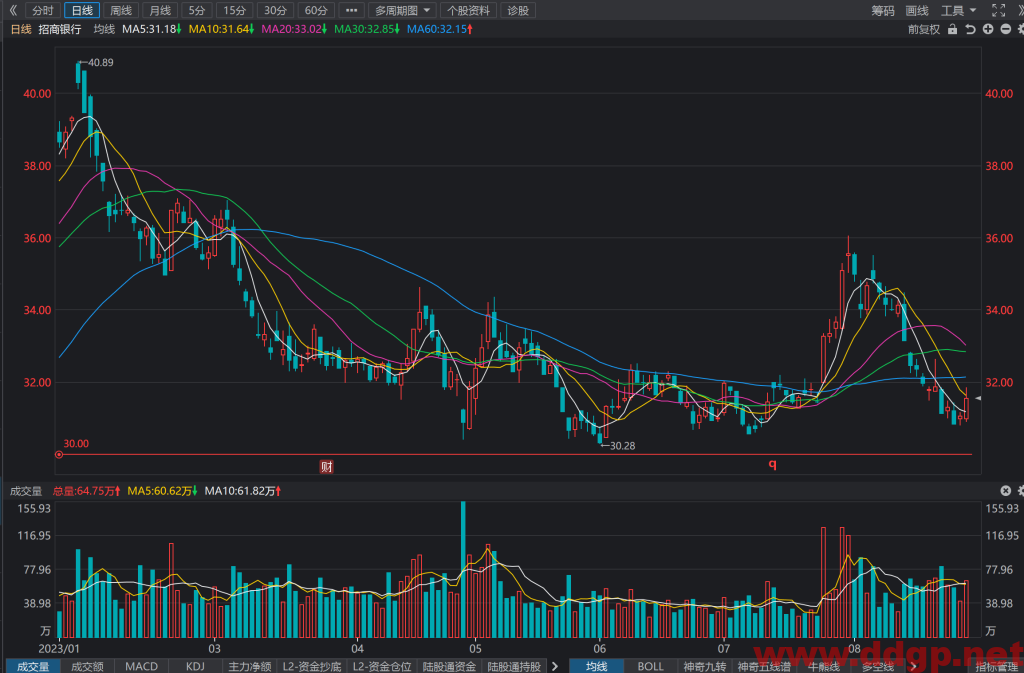Toggle the chart lock icon
This screenshot has height=673, width=1024.
click(953, 29)
